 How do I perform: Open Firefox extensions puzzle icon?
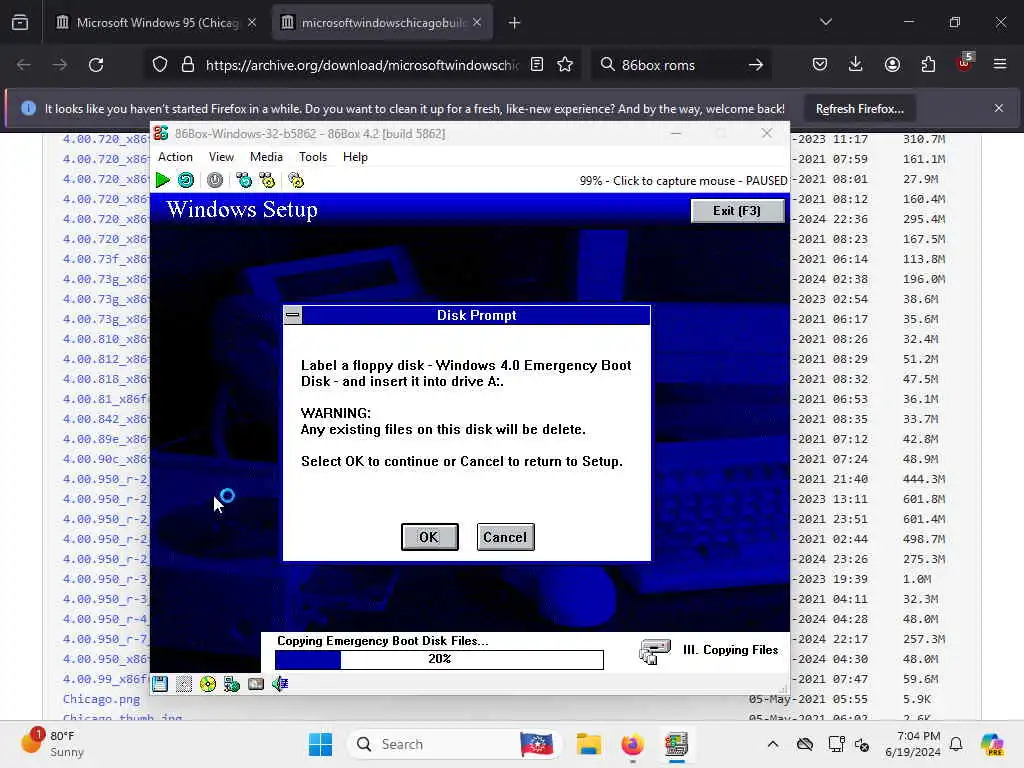coord(928,65)
